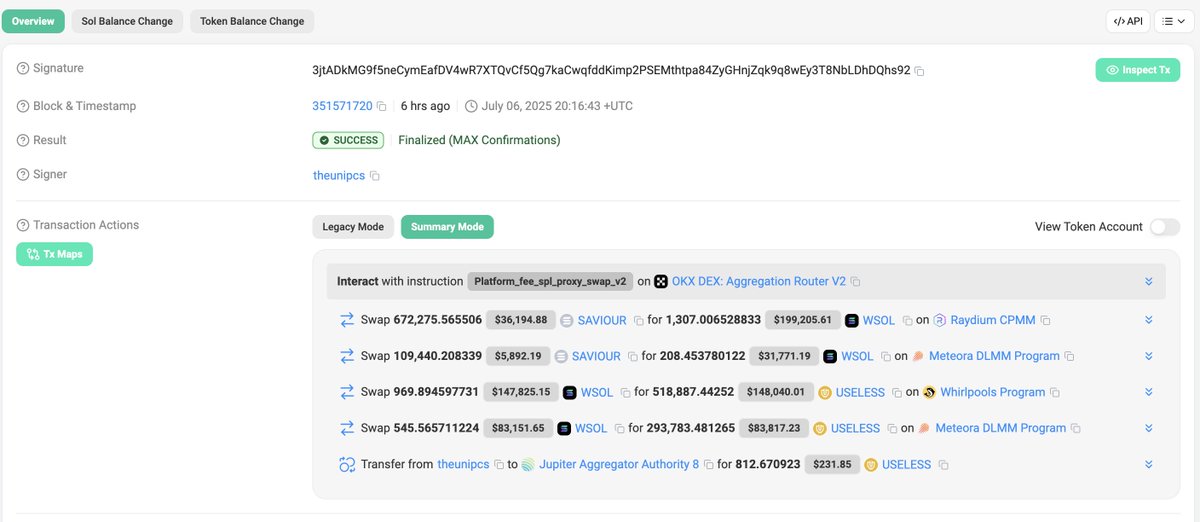Screen dimensions: 1200x522
Task: Click the $199,205.61 value badge
Action: click(802, 320)
